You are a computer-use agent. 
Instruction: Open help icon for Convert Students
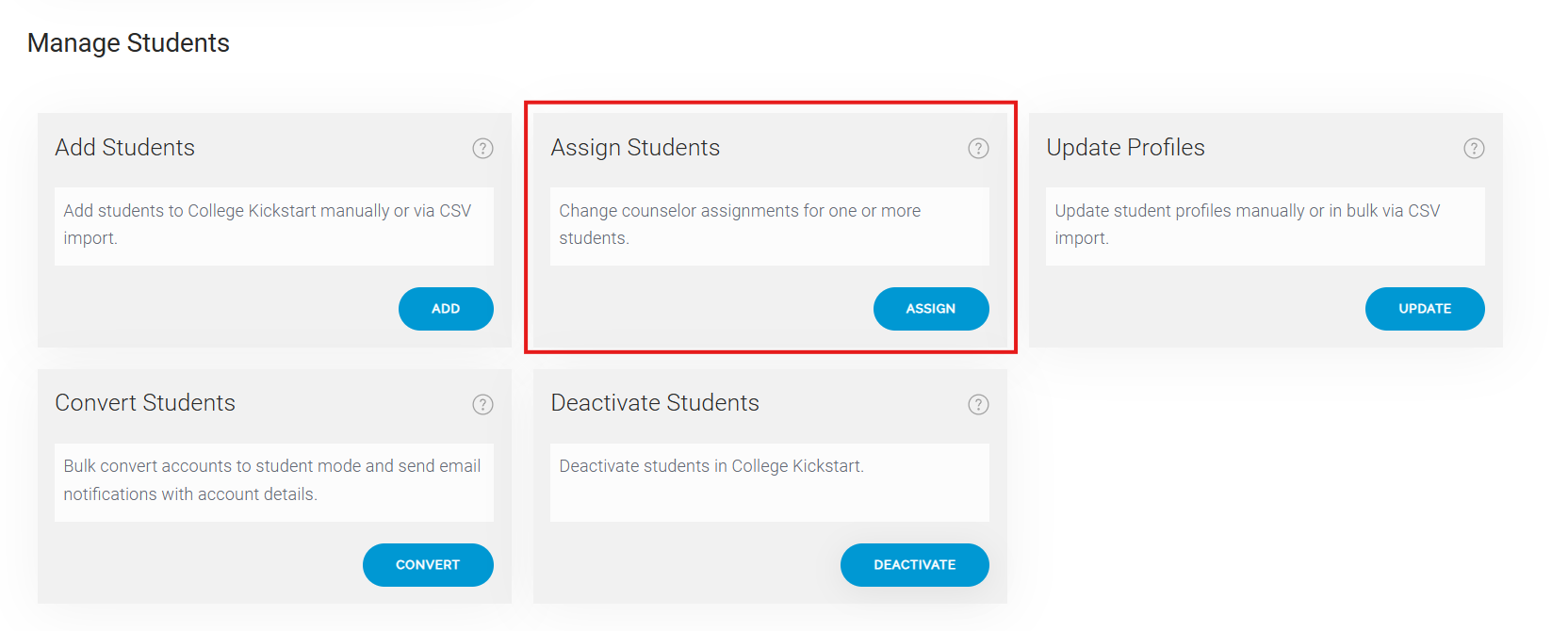pos(482,404)
